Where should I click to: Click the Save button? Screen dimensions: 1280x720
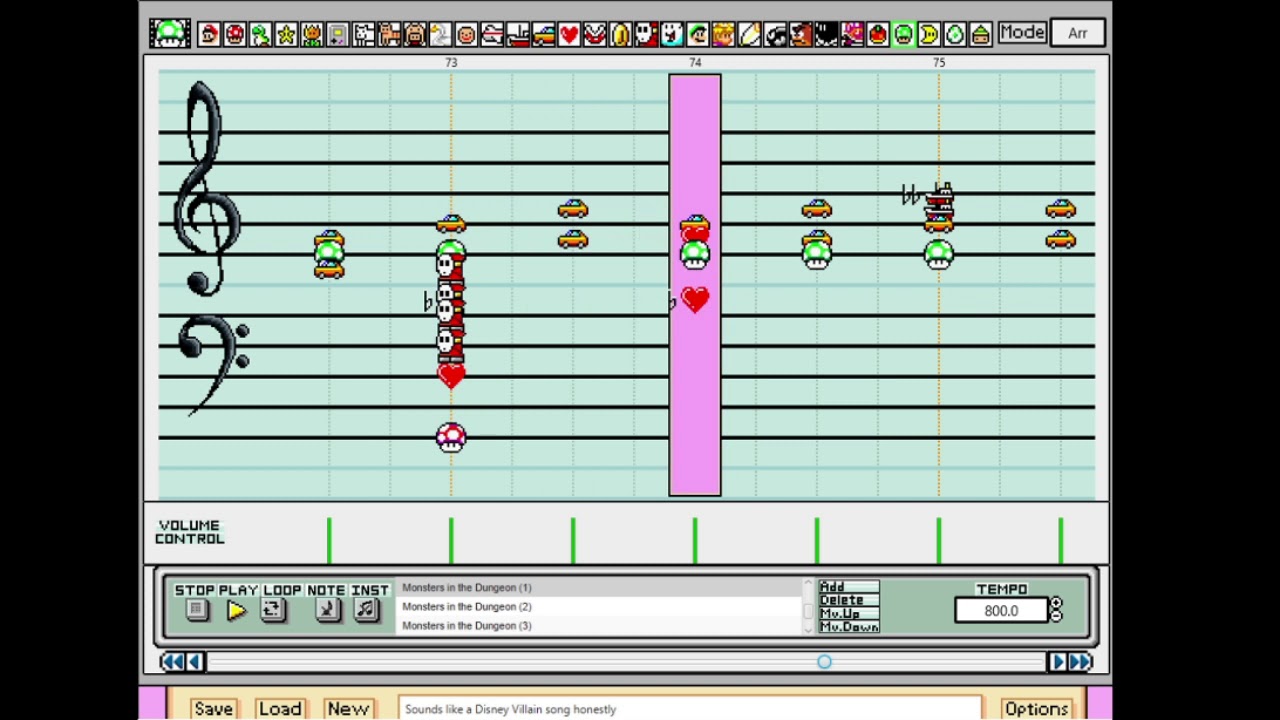coord(213,708)
